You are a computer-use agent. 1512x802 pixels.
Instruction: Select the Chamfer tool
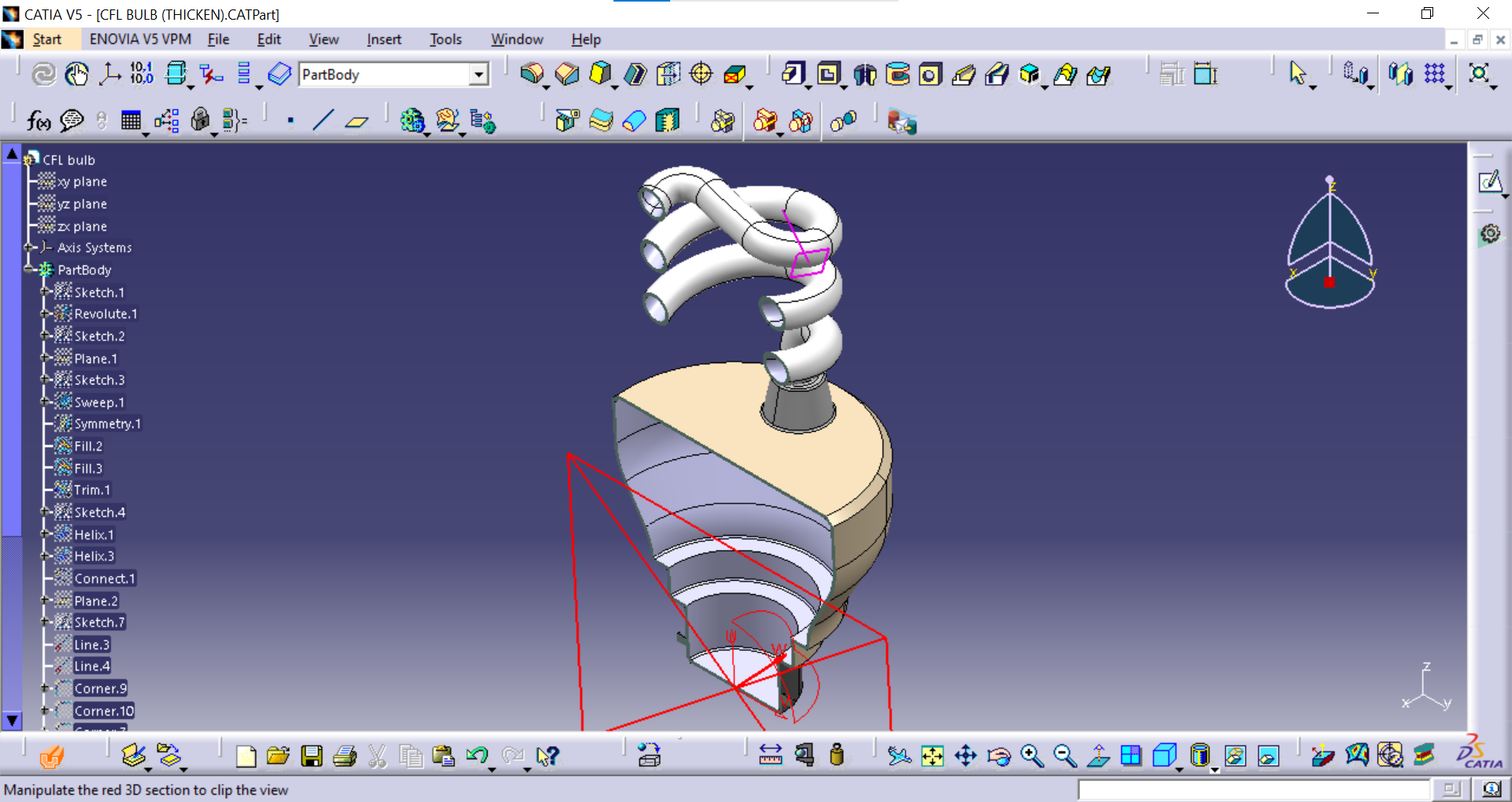[x=566, y=74]
